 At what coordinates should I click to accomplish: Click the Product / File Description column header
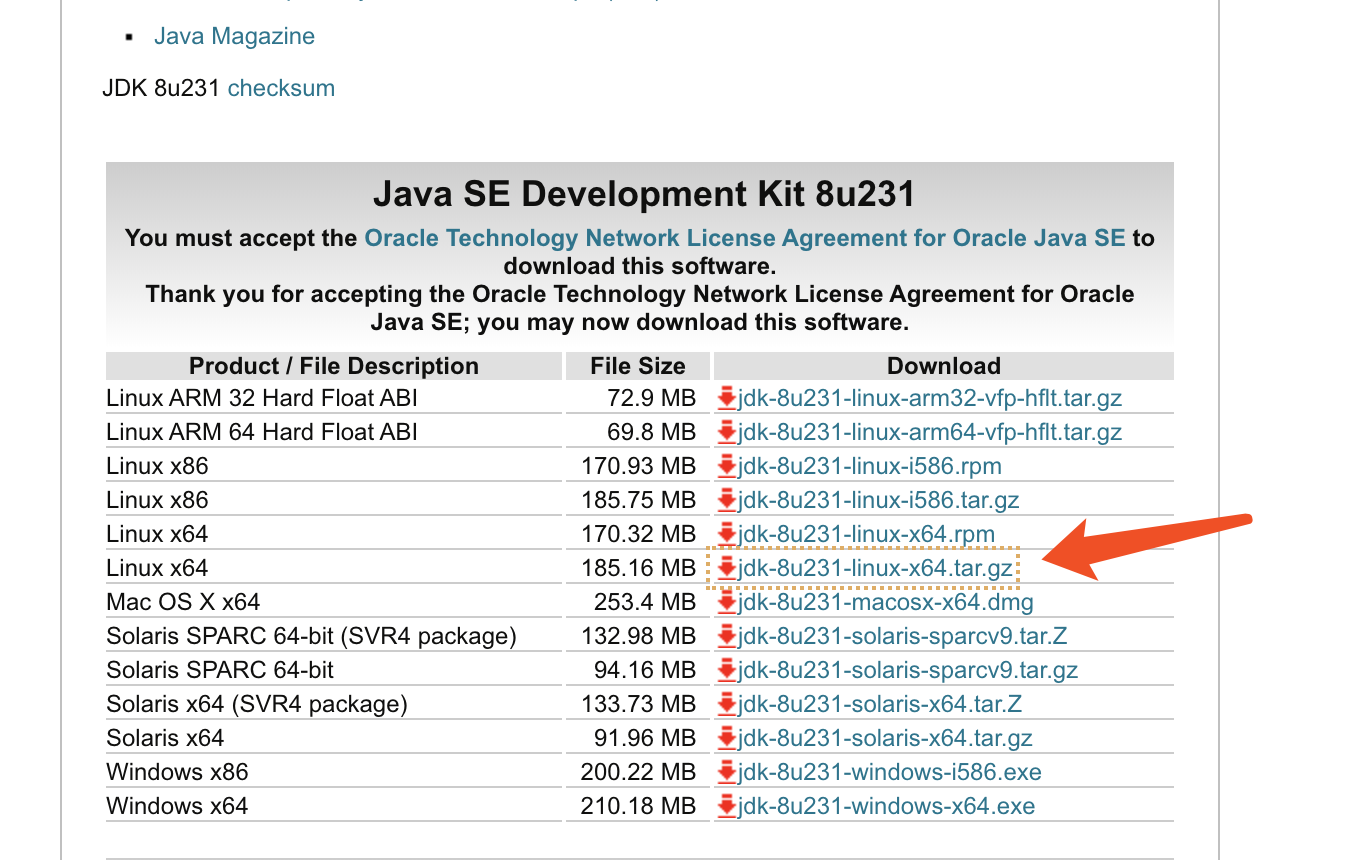click(x=333, y=365)
